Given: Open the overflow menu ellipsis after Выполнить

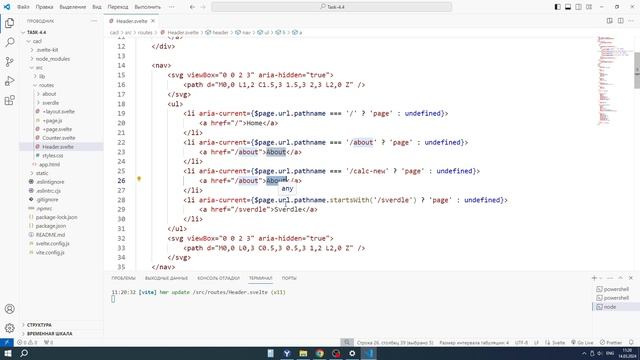Looking at the screenshot, I should click(171, 7).
